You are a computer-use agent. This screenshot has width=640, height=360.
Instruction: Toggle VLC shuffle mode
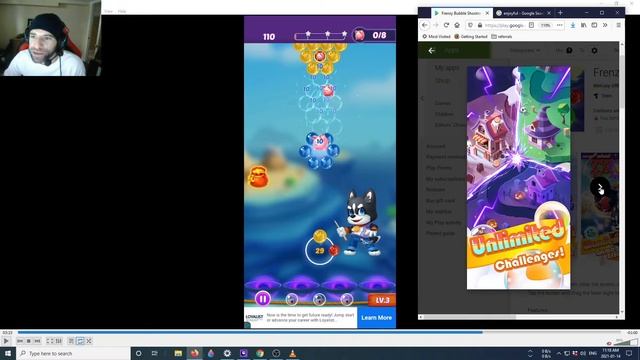coord(89,341)
